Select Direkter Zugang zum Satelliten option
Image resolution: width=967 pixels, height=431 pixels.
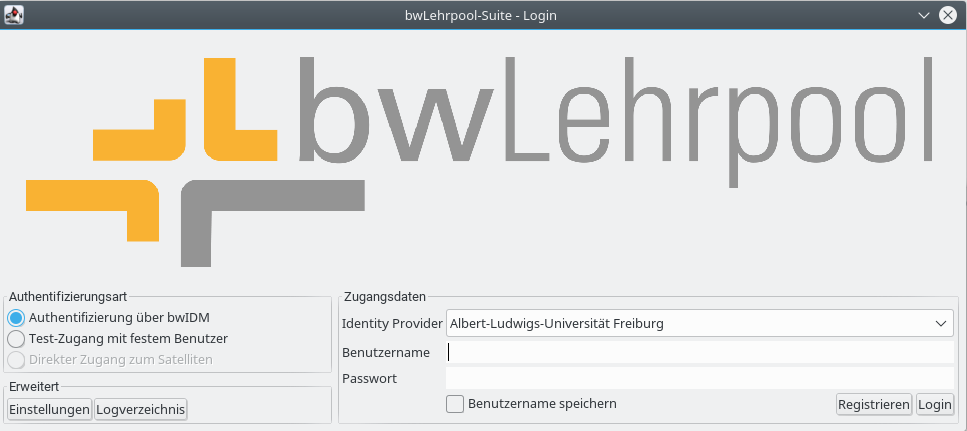(x=16, y=360)
